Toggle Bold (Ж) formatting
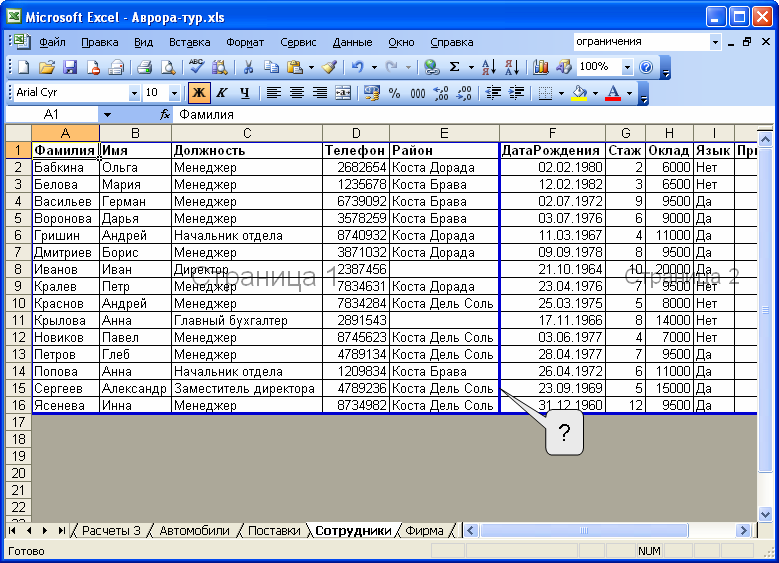 [199, 93]
